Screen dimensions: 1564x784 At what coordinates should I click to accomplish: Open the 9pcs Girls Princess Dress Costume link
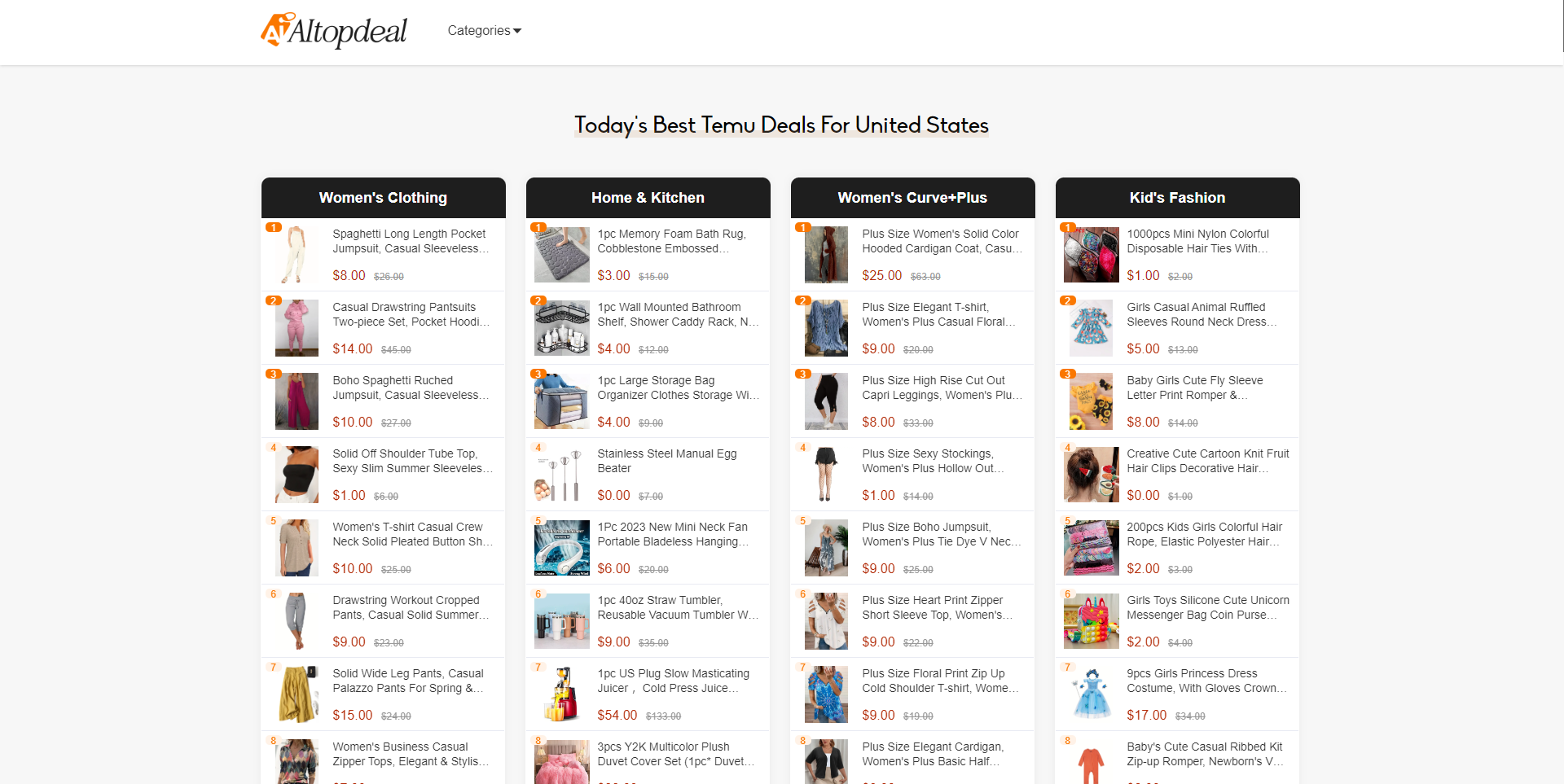click(1206, 681)
